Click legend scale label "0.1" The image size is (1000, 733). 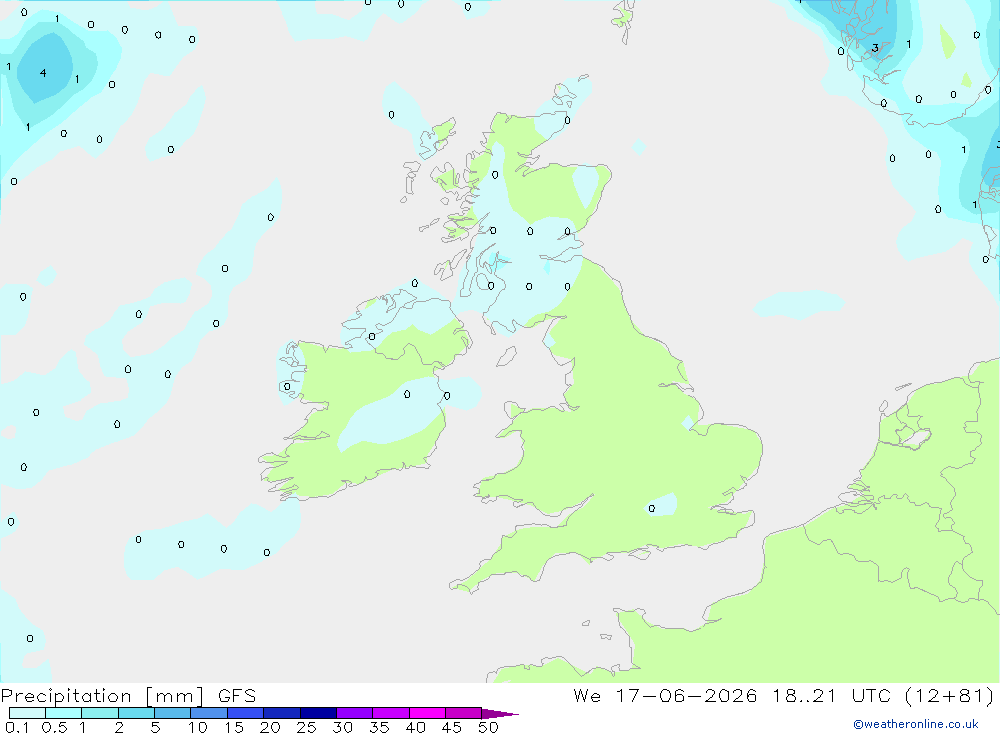pos(17,727)
